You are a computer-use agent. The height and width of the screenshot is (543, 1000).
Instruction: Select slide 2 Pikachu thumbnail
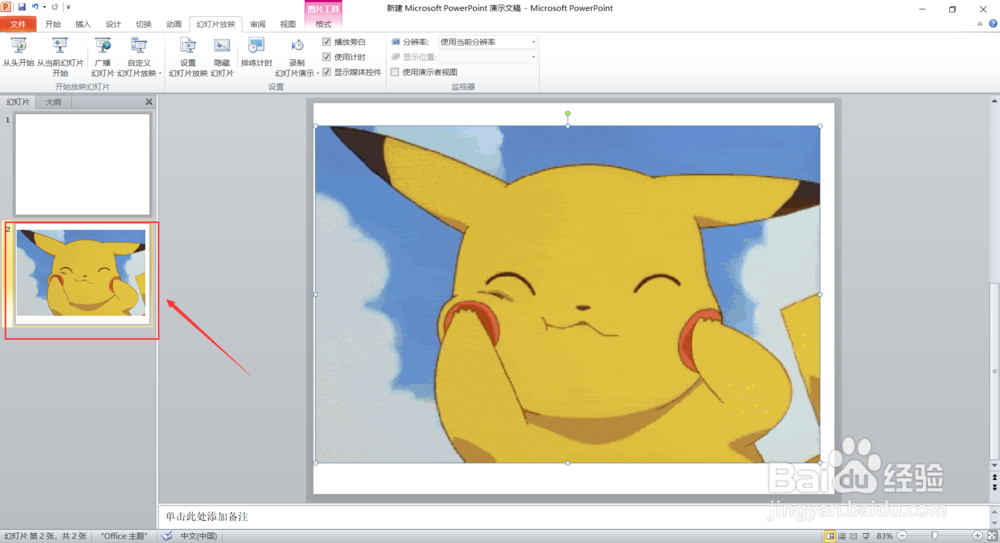82,274
